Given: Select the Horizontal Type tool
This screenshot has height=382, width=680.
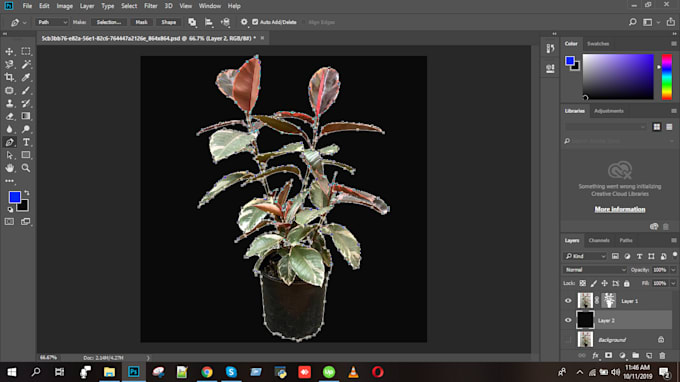Looking at the screenshot, I should (26, 142).
